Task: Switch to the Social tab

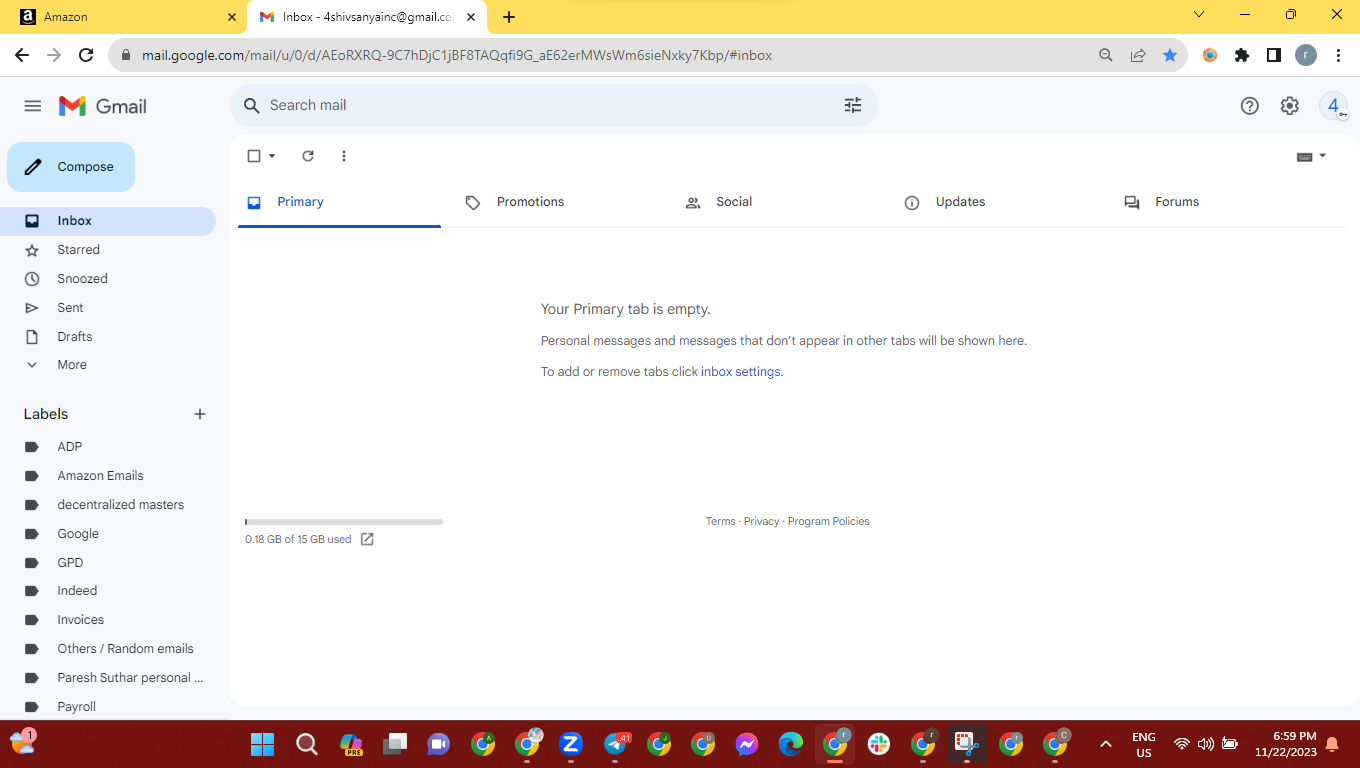Action: pyautogui.click(x=778, y=202)
